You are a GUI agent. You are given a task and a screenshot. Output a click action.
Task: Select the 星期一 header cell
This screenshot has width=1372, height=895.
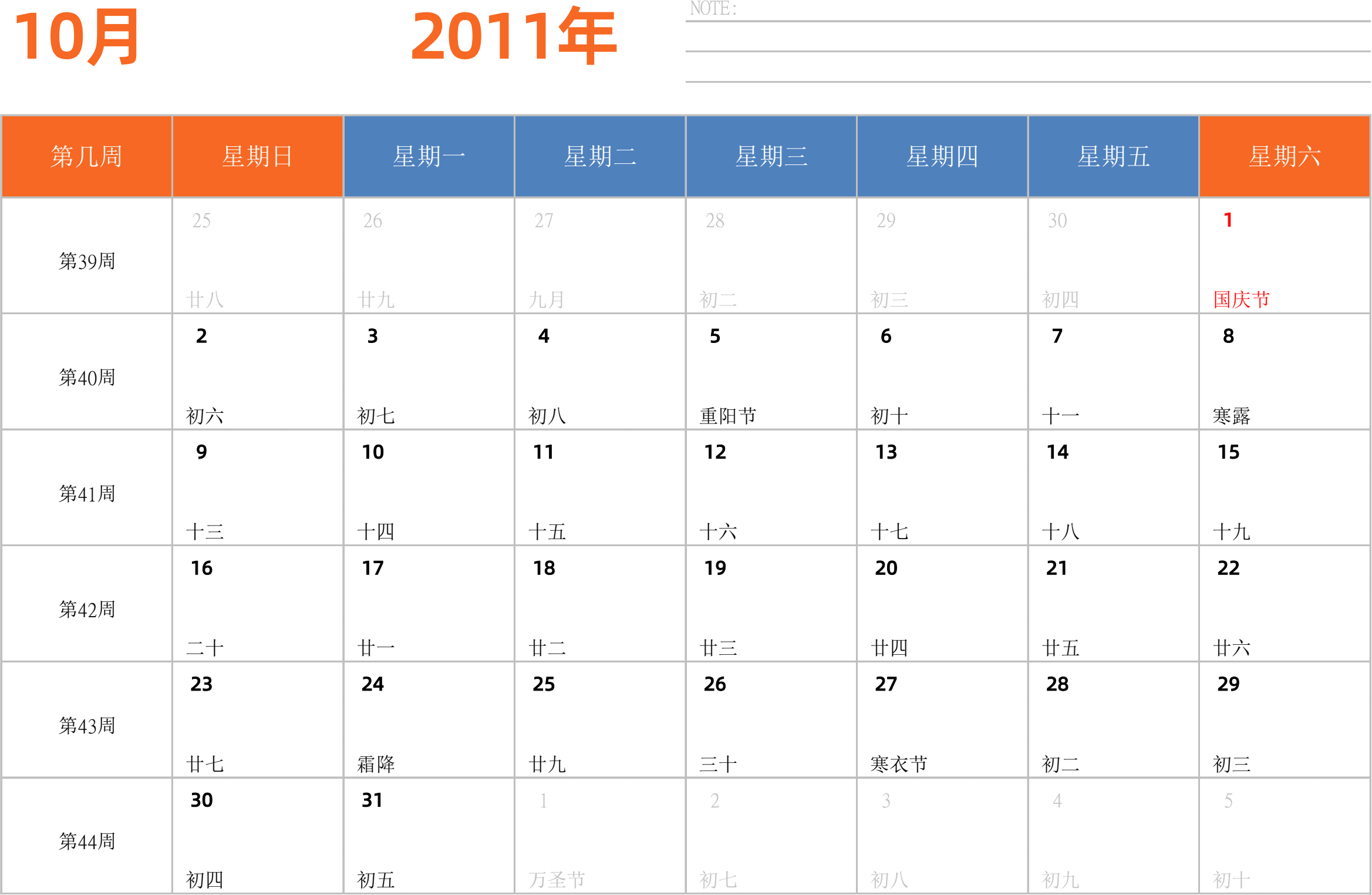[429, 156]
